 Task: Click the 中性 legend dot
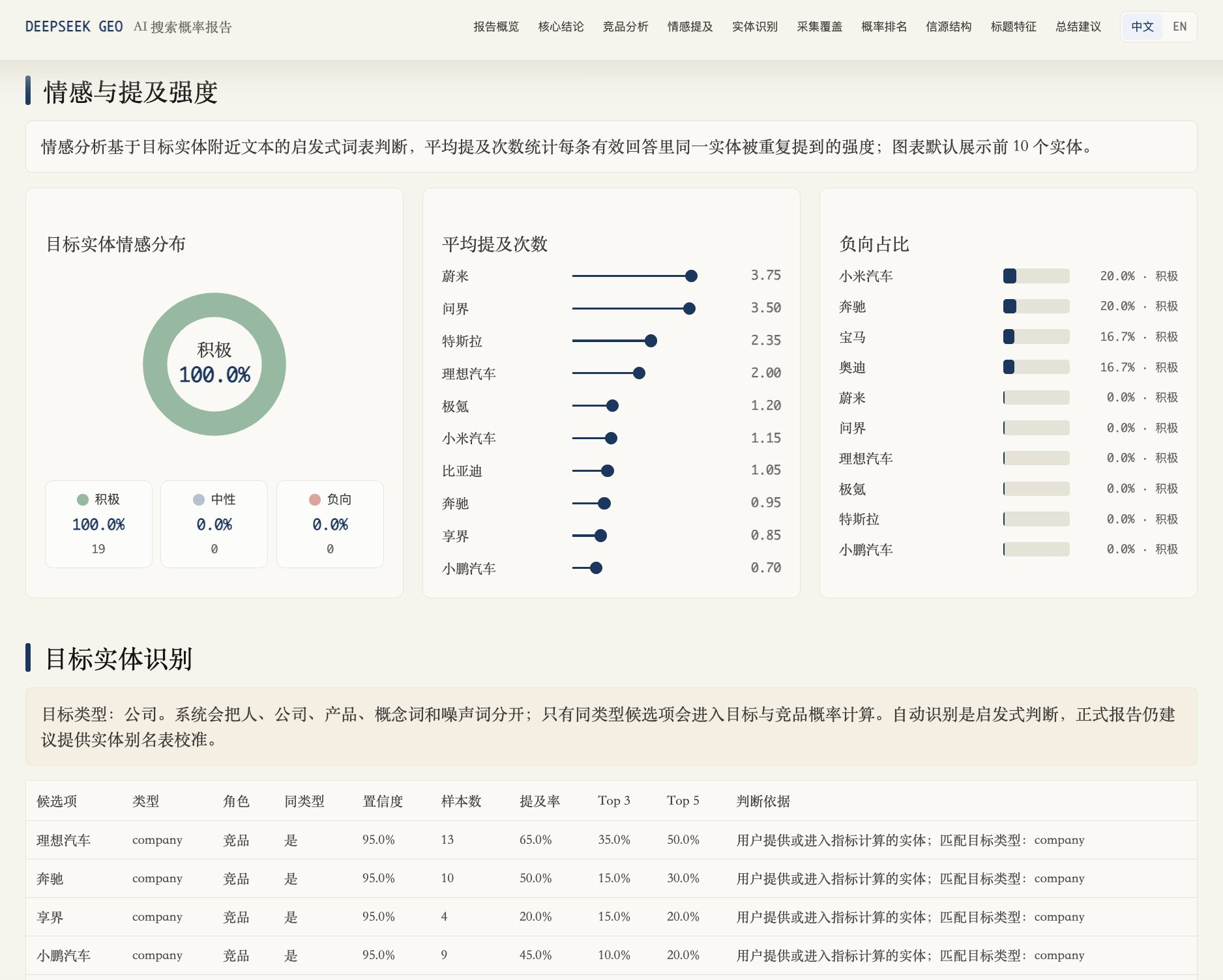tap(199, 500)
